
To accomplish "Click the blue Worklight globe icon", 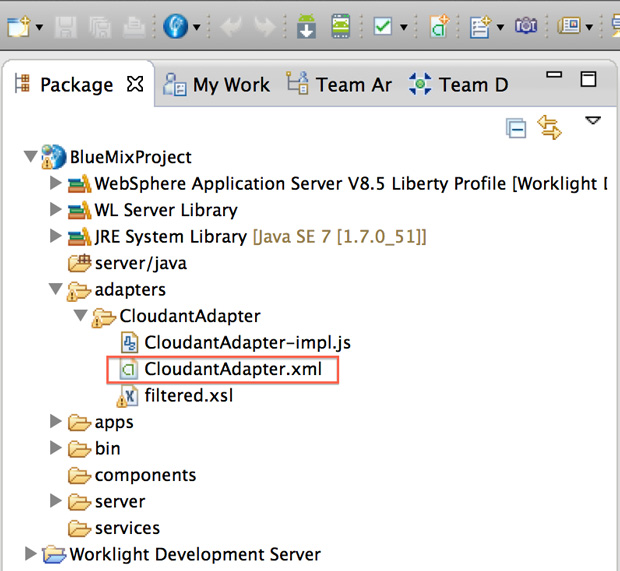I will [x=176, y=26].
